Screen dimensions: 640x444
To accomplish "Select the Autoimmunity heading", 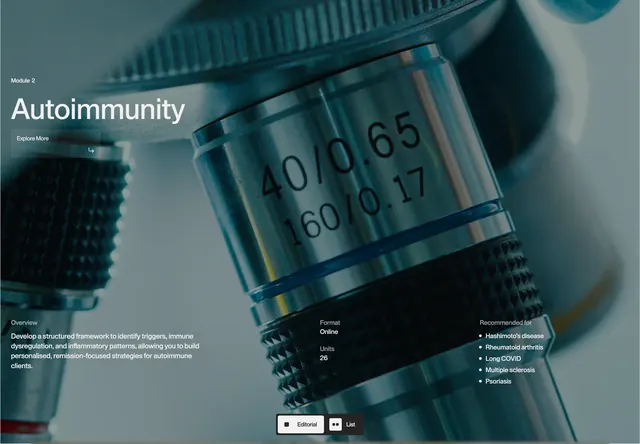I will pos(98,109).
